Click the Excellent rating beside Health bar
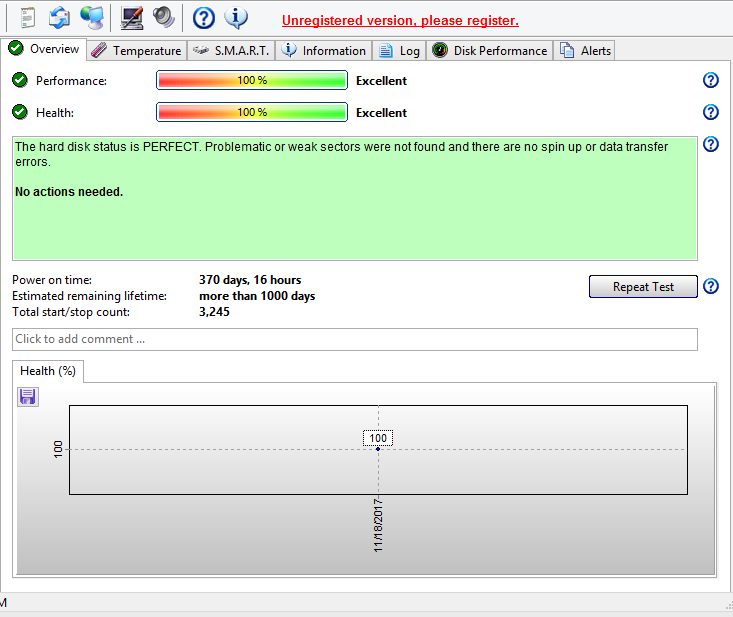The height and width of the screenshot is (617, 733). [x=381, y=113]
